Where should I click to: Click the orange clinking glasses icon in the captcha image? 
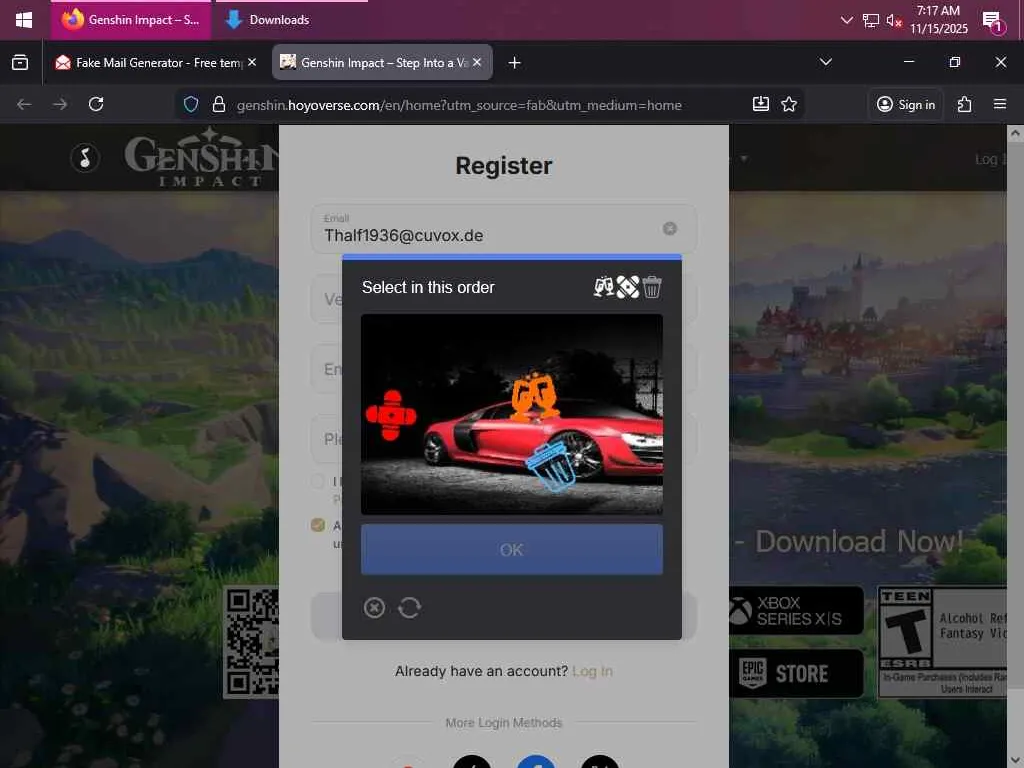(x=534, y=396)
